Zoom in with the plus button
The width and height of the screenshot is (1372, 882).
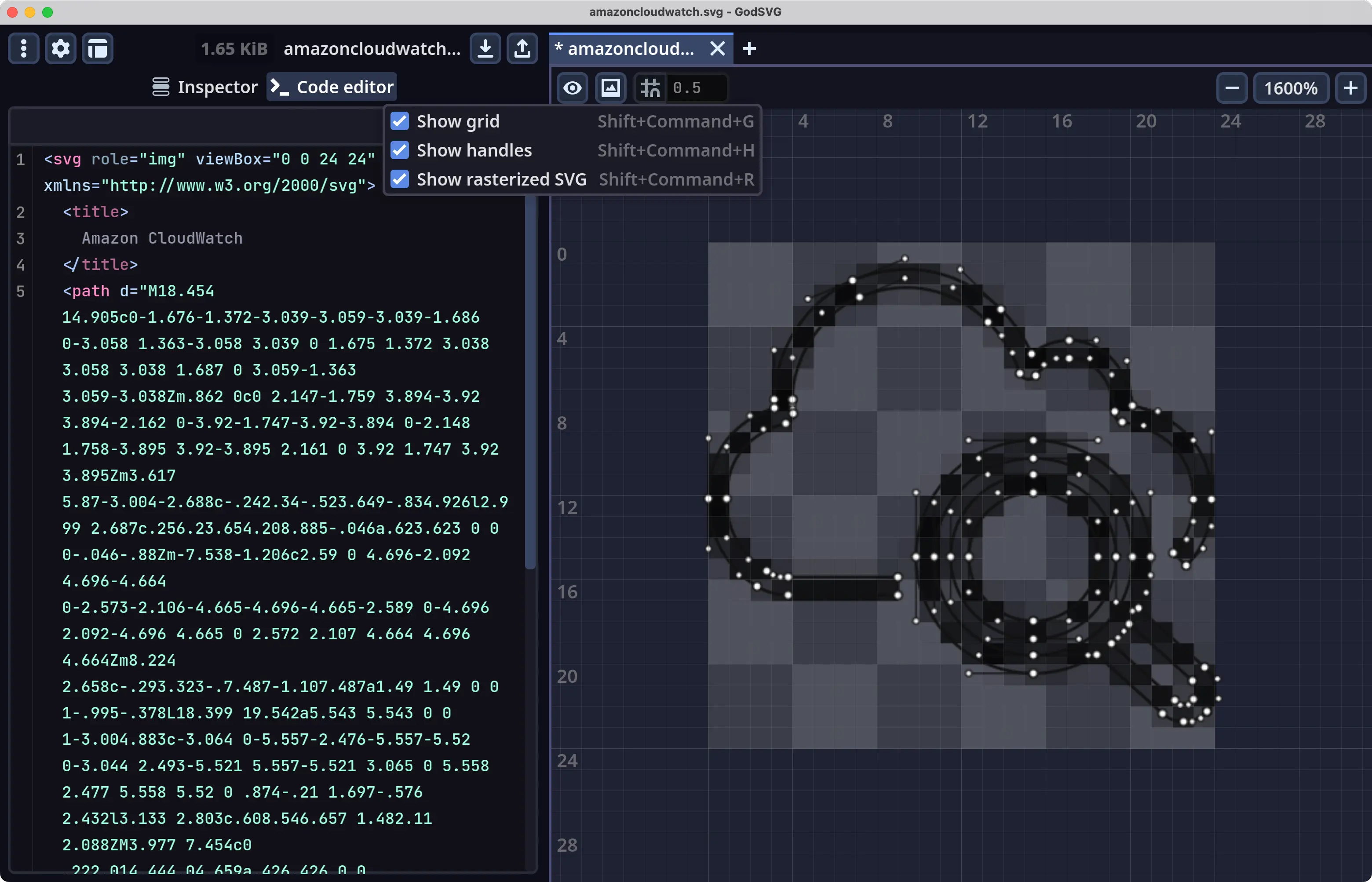(x=1350, y=87)
